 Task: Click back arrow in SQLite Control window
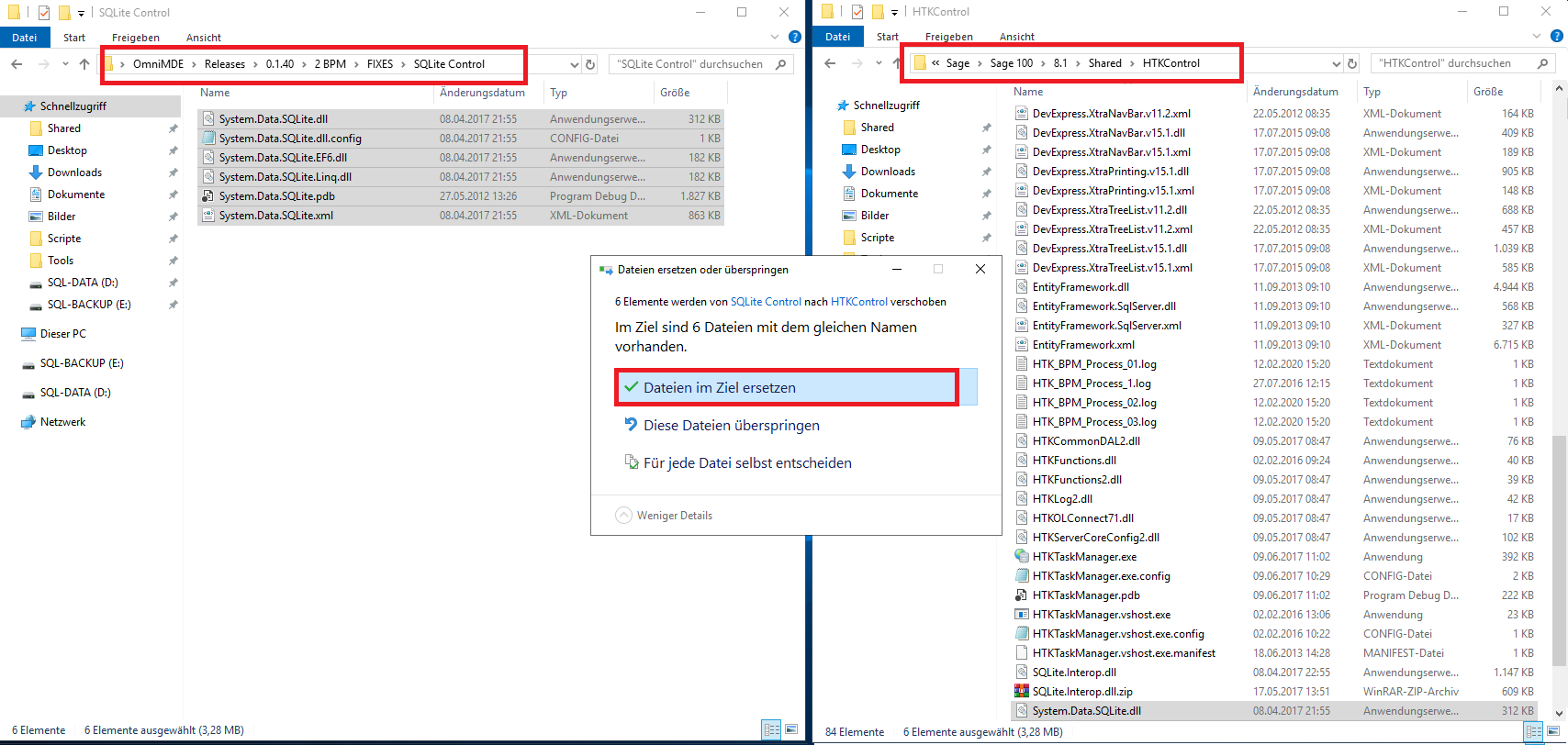coord(17,64)
